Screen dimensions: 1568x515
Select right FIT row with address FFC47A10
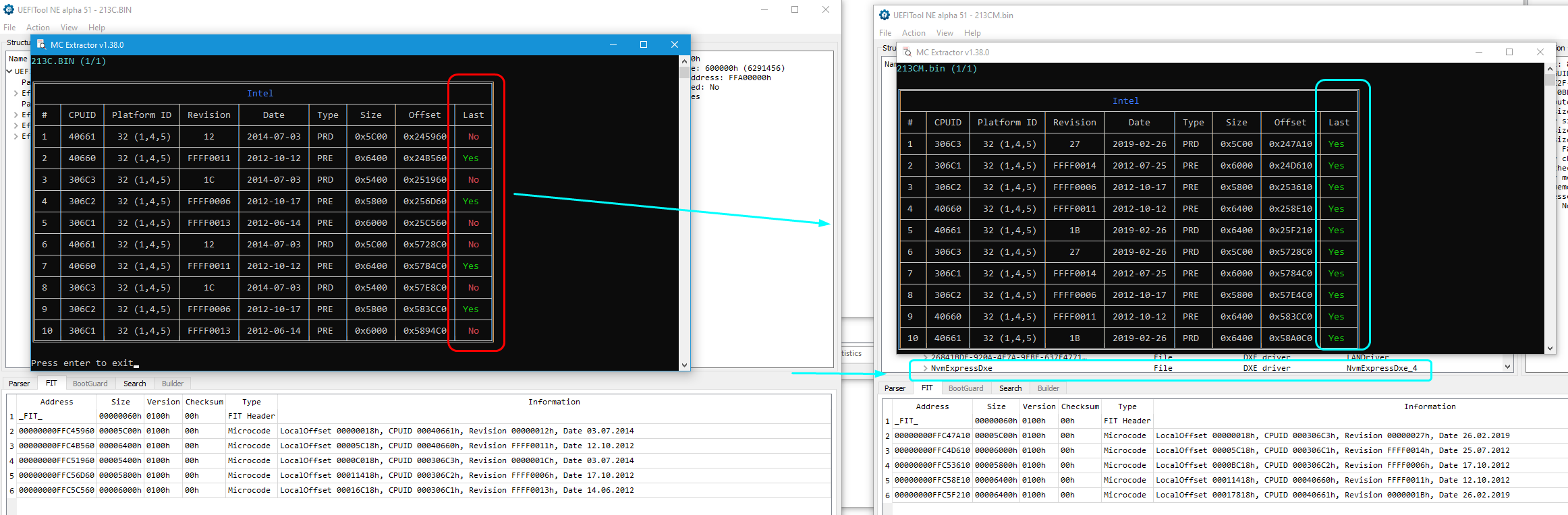(1225, 435)
